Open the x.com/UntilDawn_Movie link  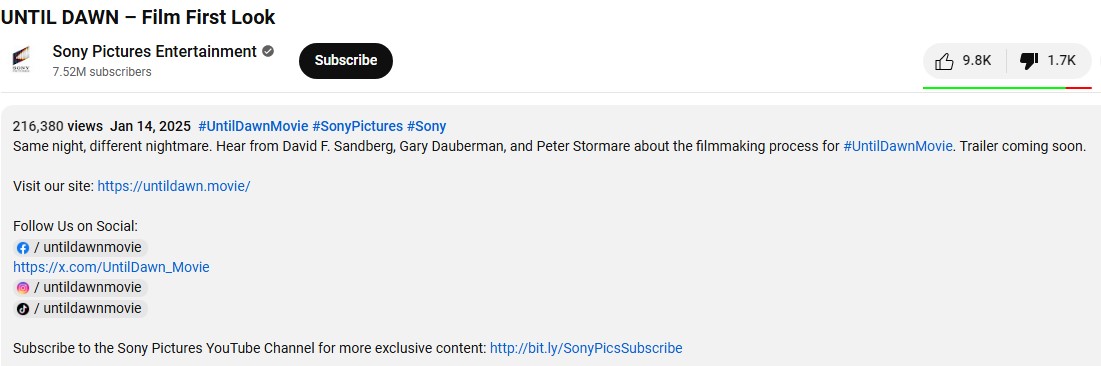point(111,267)
